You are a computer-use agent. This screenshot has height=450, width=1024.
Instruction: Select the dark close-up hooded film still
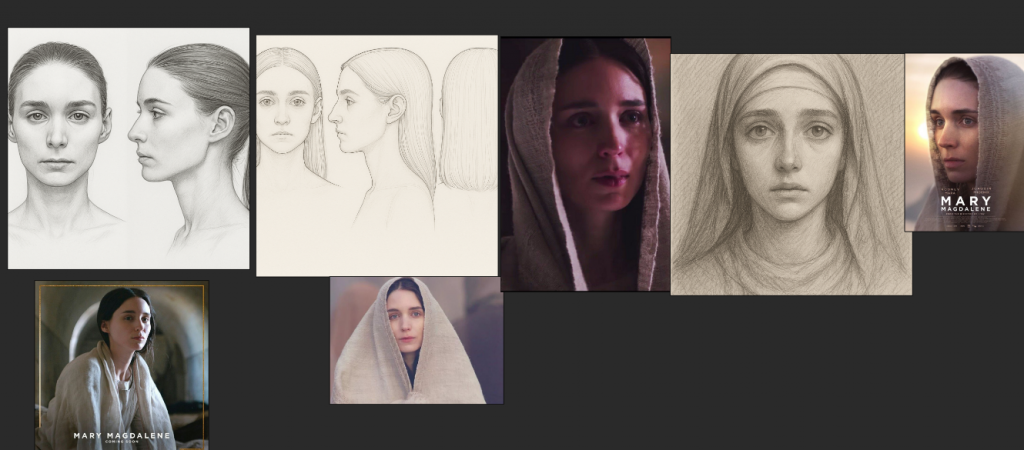[586, 164]
